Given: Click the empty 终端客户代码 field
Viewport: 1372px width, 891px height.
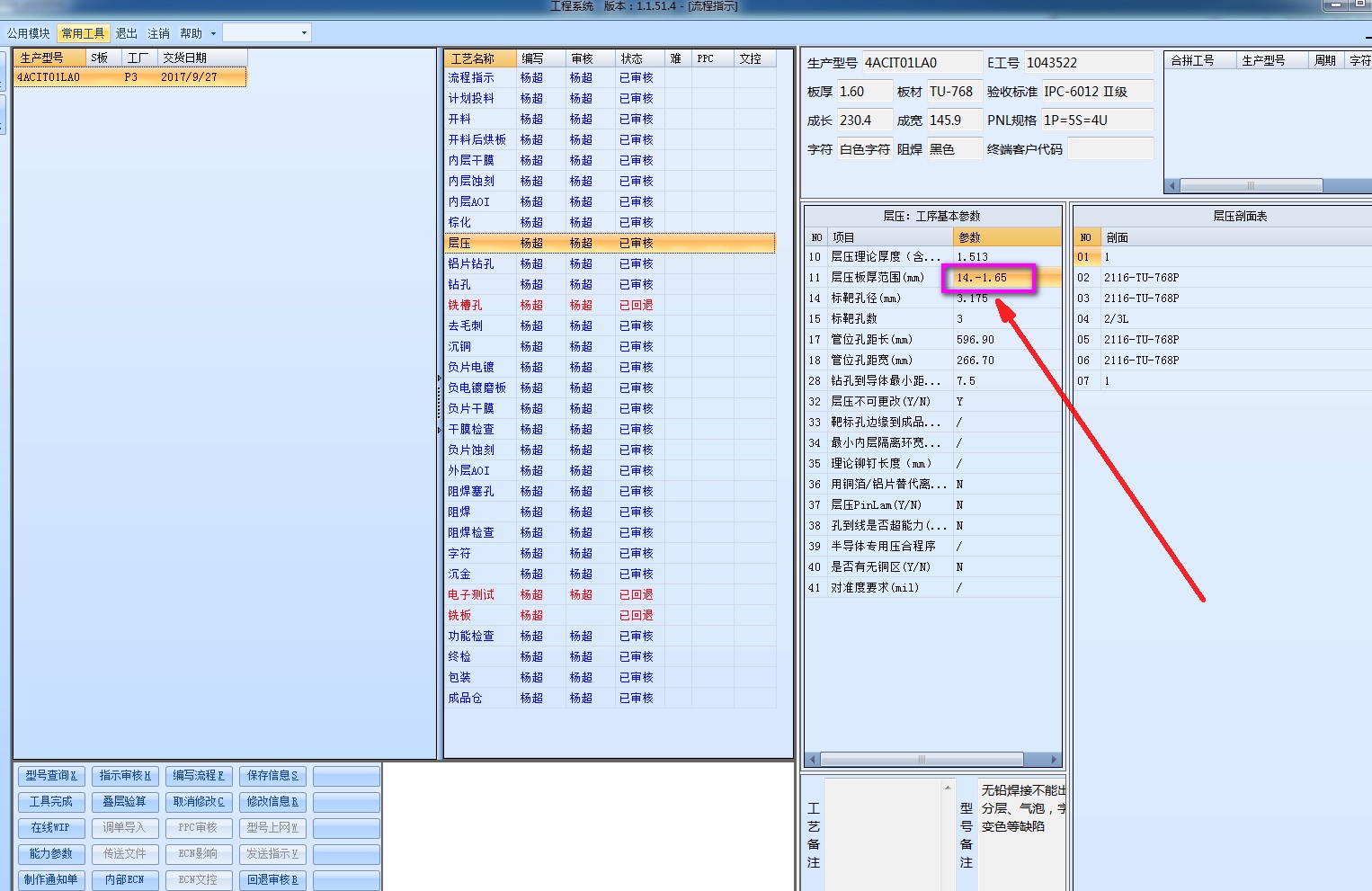Looking at the screenshot, I should [x=1110, y=149].
